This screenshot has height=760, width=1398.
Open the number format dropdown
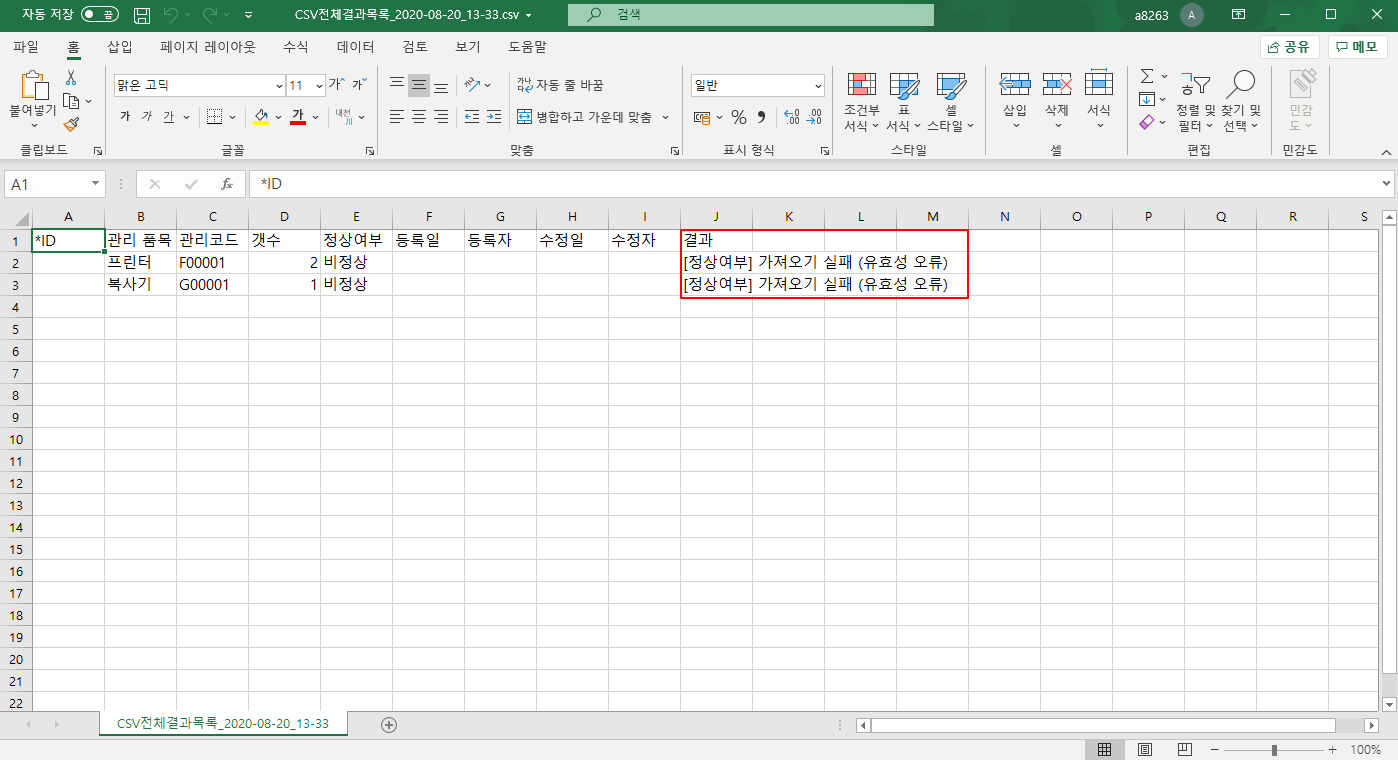point(818,86)
